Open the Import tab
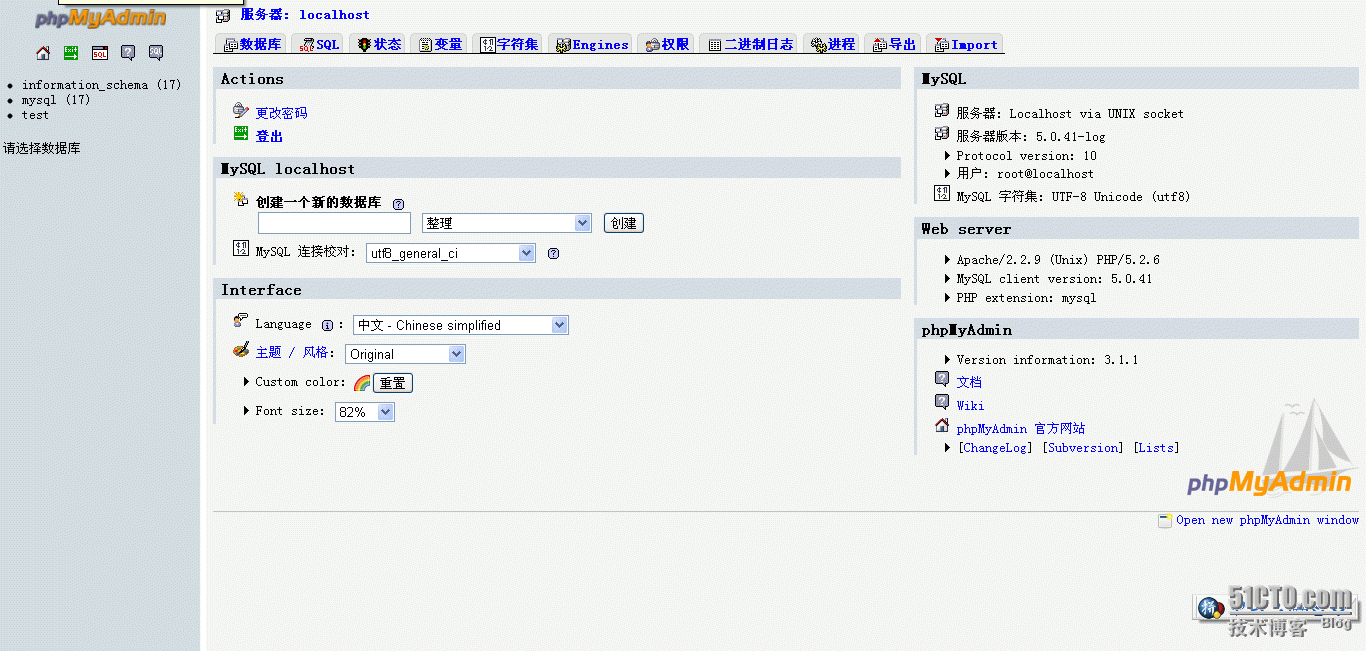 click(x=965, y=44)
